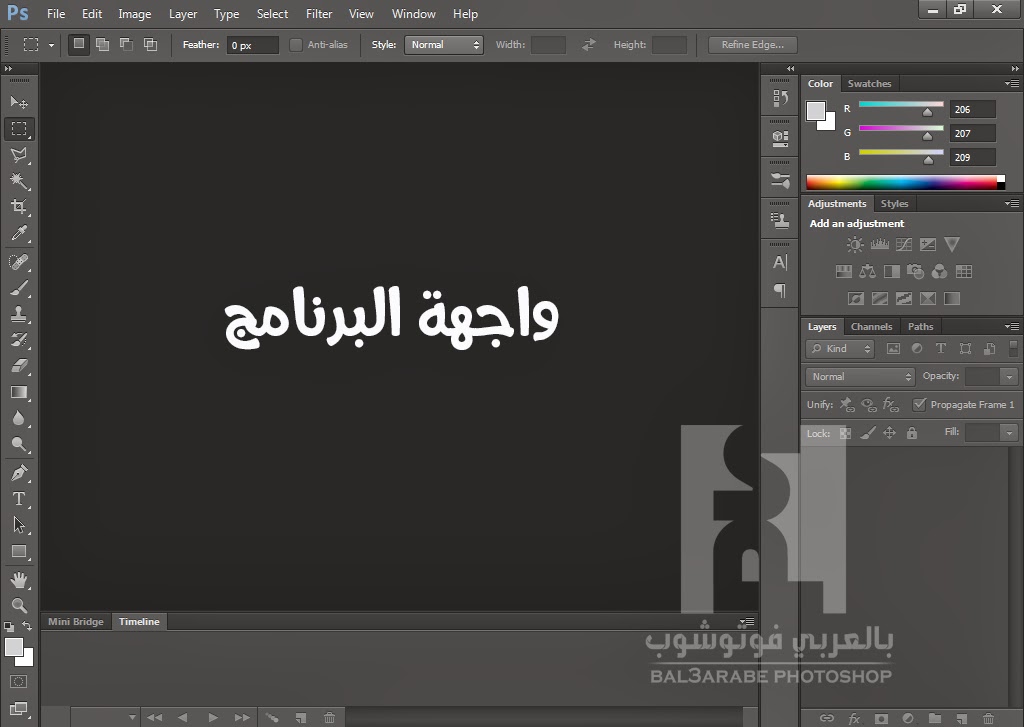This screenshot has height=727, width=1024.
Task: Open the layer blend mode dropdown
Action: (860, 377)
